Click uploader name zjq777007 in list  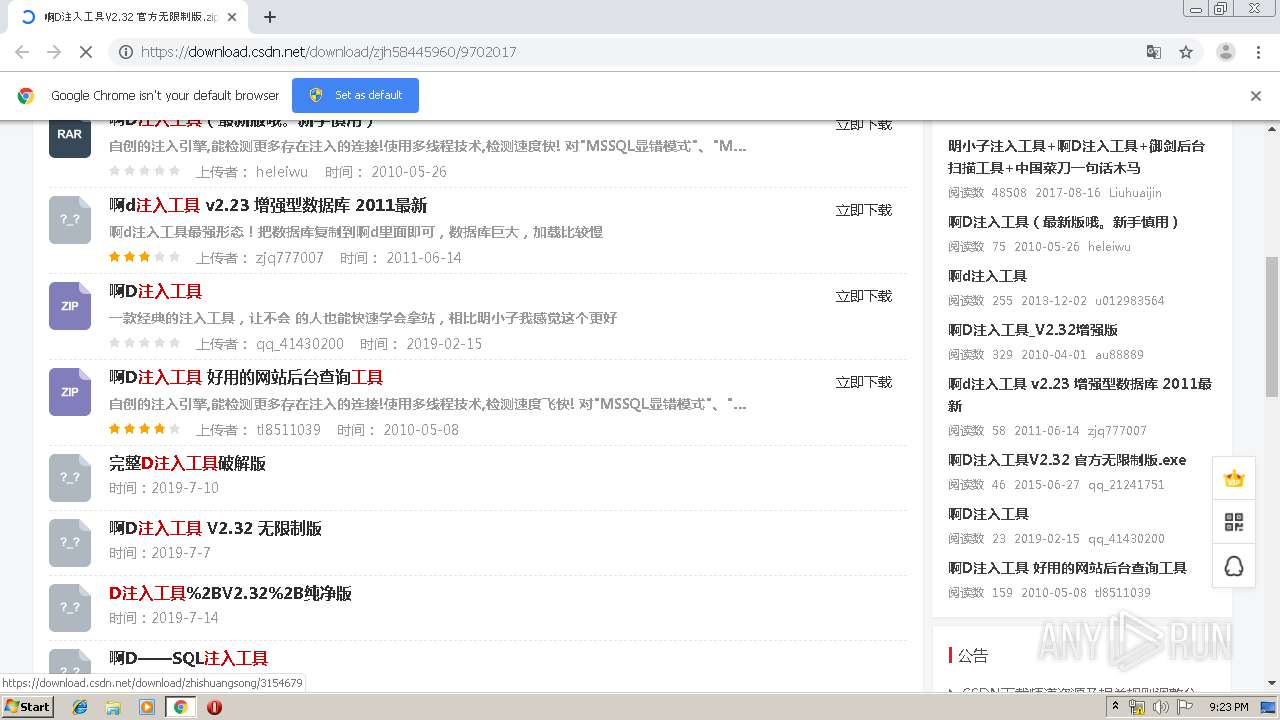290,258
